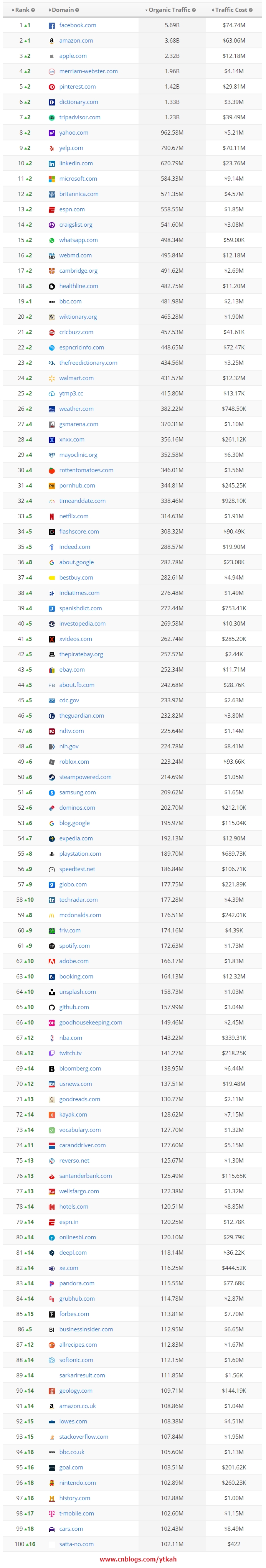The height and width of the screenshot is (1568, 266).
Task: Sort table by Traffic Cost column
Action: point(230,10)
